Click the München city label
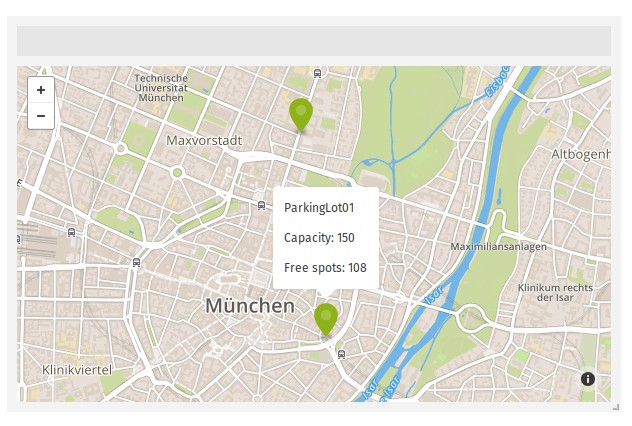 [250, 306]
